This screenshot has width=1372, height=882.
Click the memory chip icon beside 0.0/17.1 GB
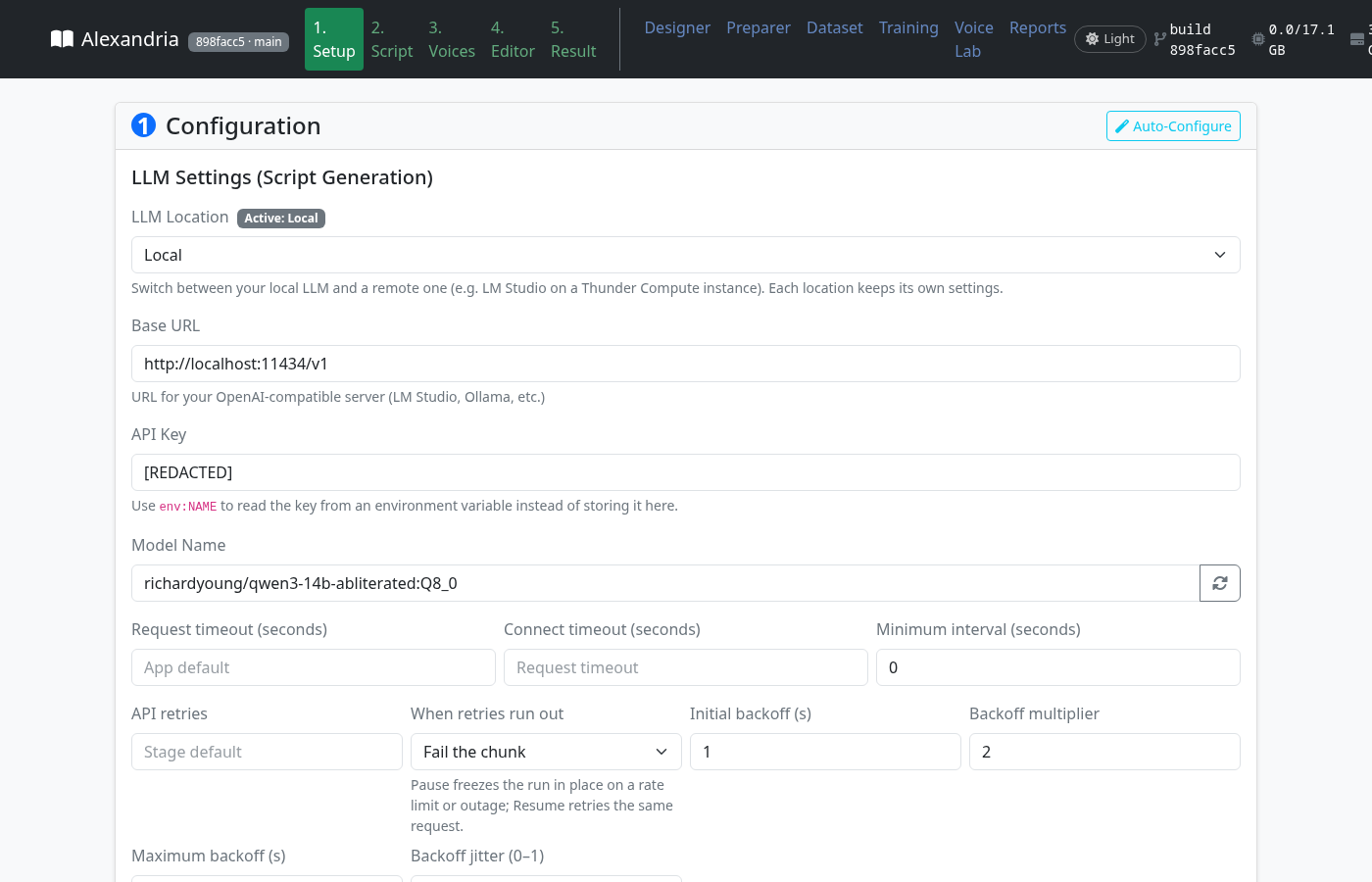pyautogui.click(x=1258, y=39)
